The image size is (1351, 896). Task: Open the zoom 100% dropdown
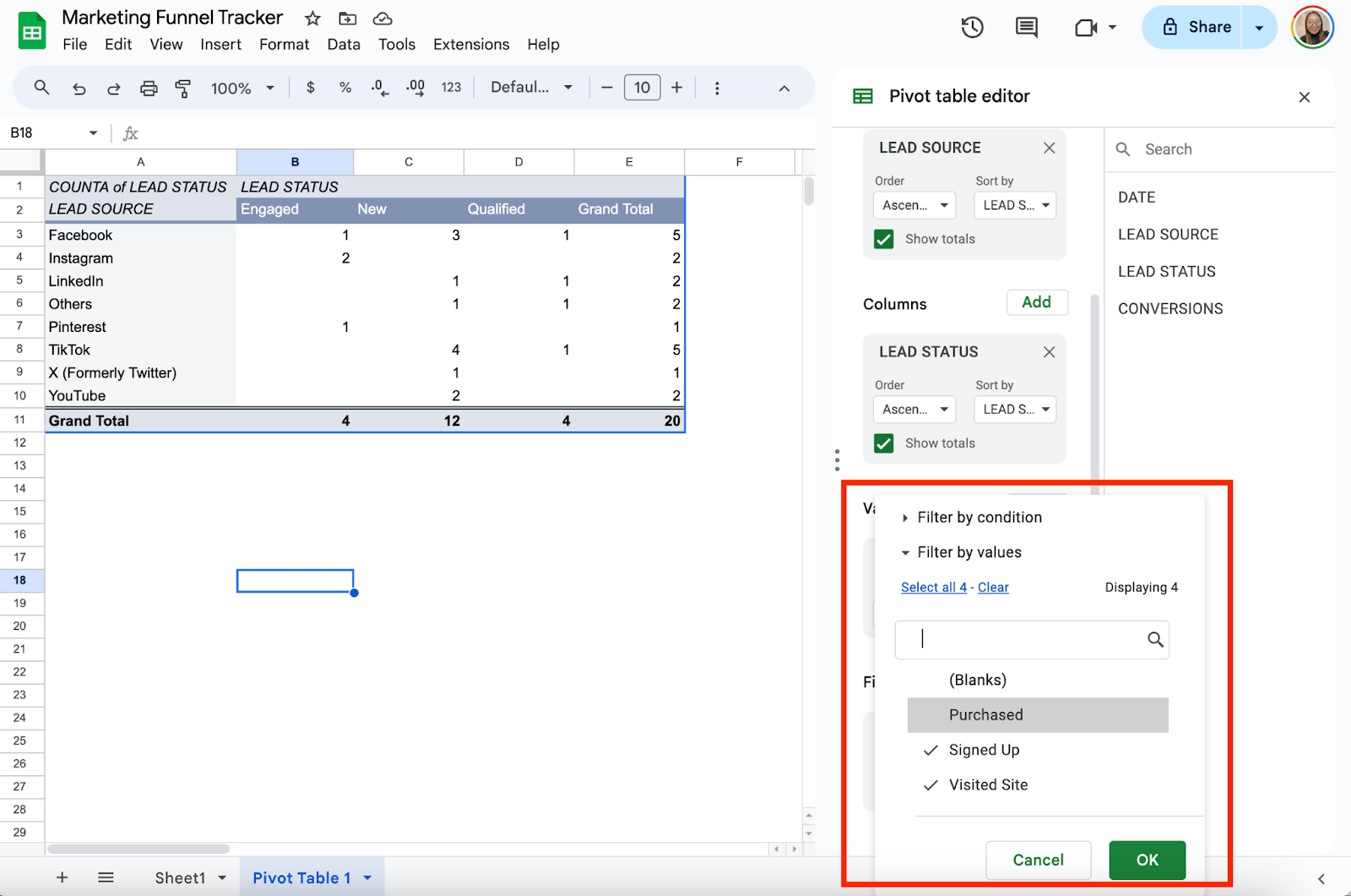coord(242,88)
